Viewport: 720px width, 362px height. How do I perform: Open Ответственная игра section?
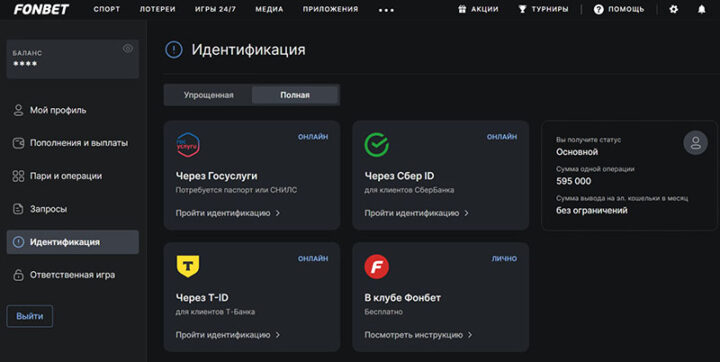(x=73, y=275)
